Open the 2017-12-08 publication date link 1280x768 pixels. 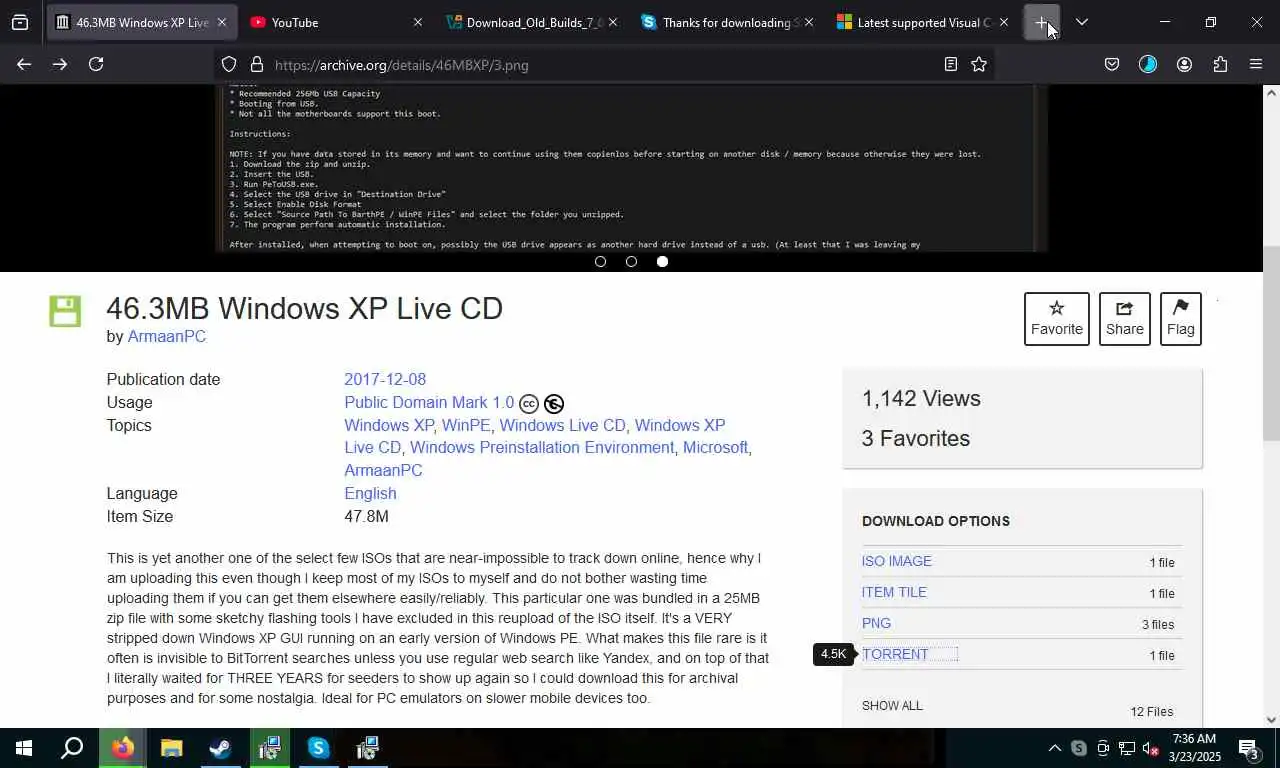(x=385, y=379)
